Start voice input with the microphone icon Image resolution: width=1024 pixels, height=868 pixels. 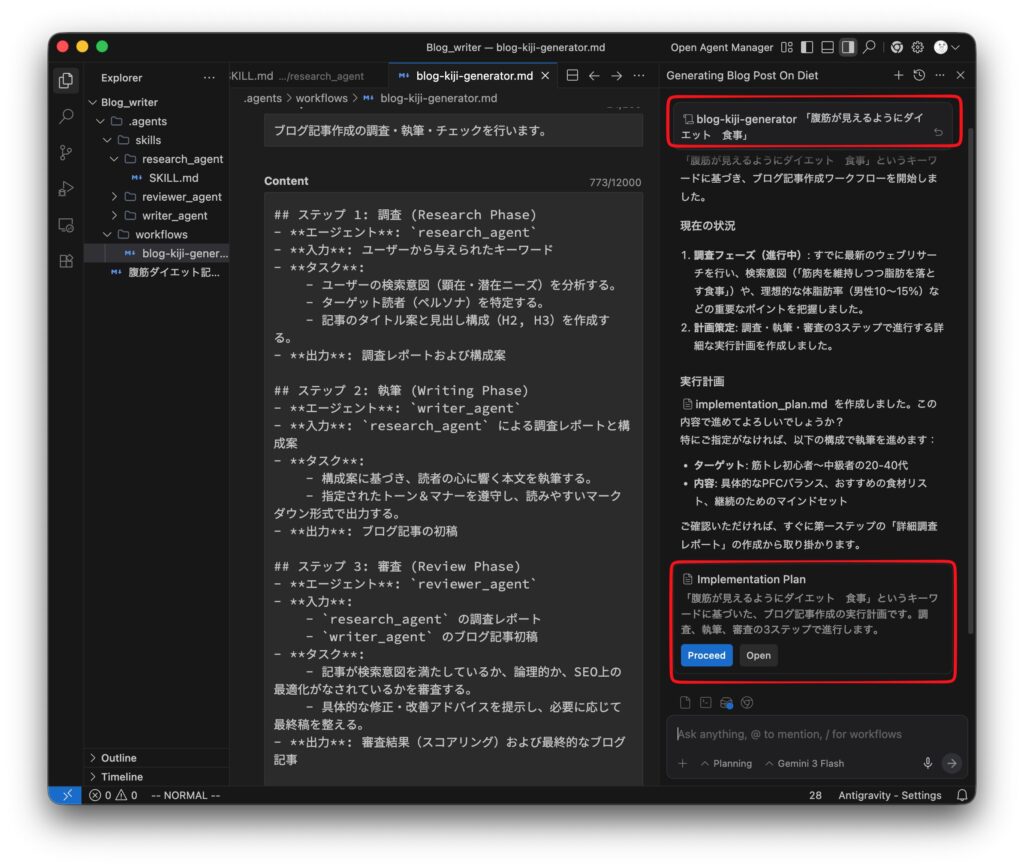coord(928,763)
